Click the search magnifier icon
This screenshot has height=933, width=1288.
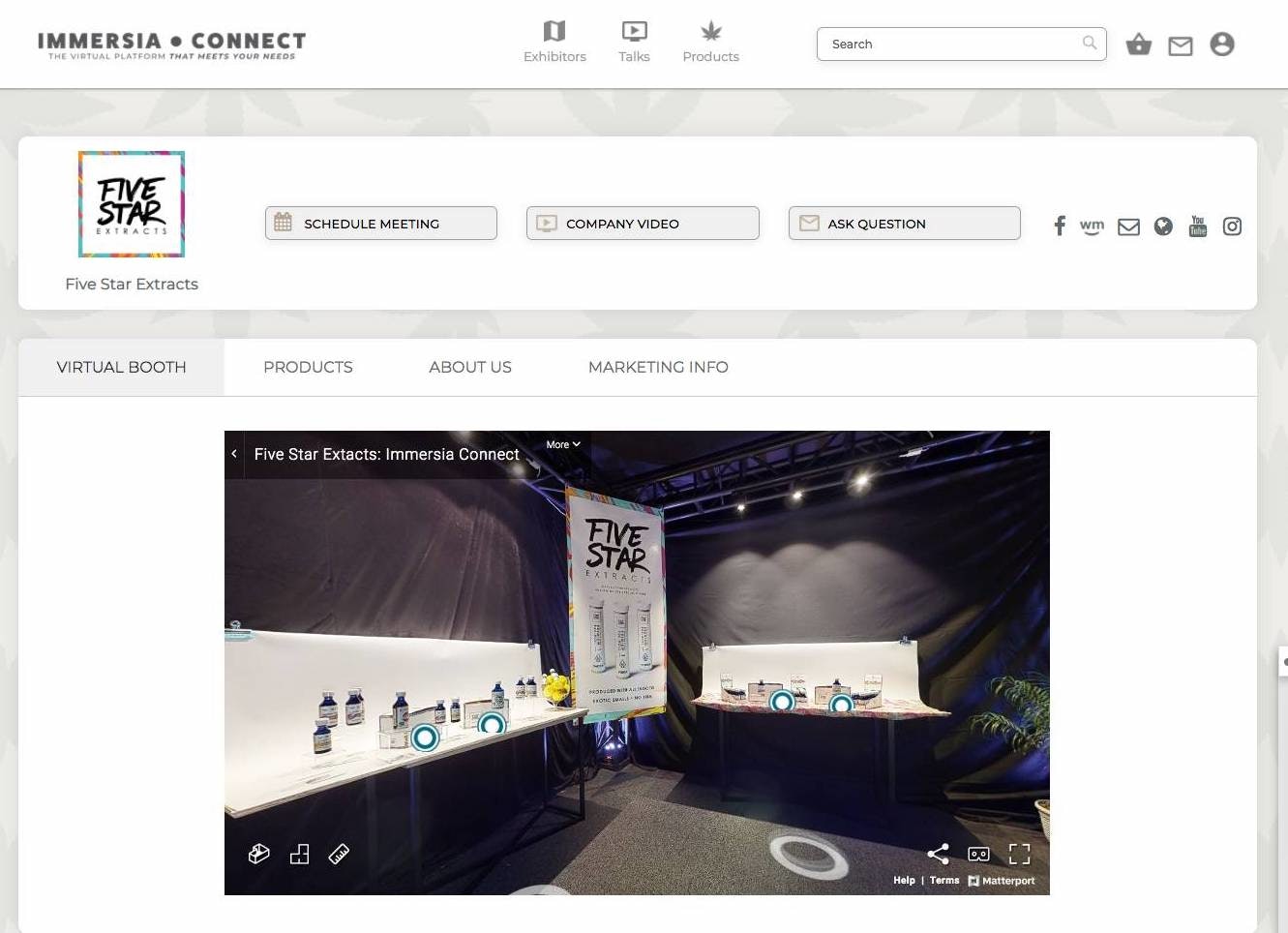tap(1090, 43)
